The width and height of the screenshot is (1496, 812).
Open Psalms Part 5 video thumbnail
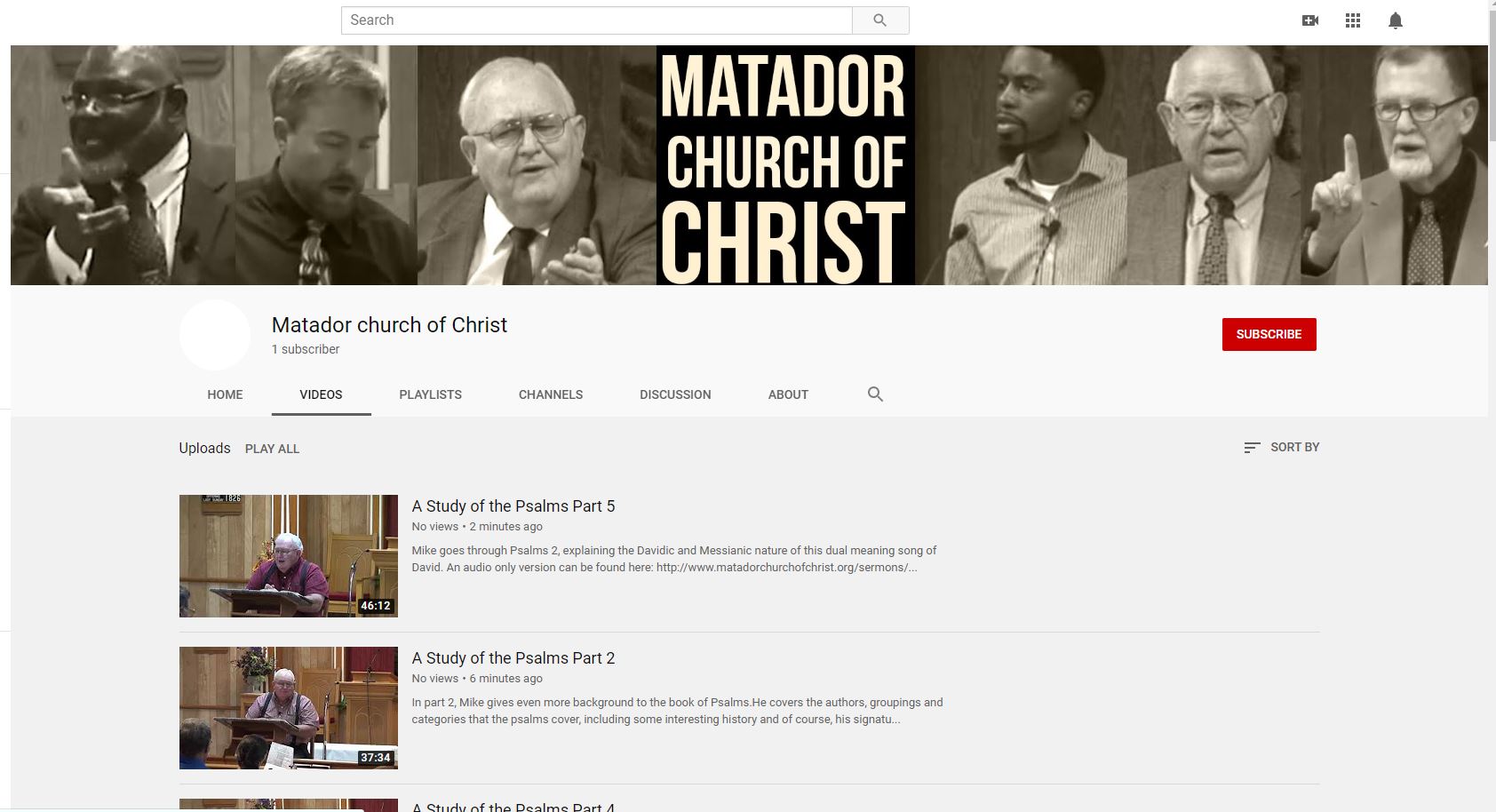pyautogui.click(x=289, y=556)
